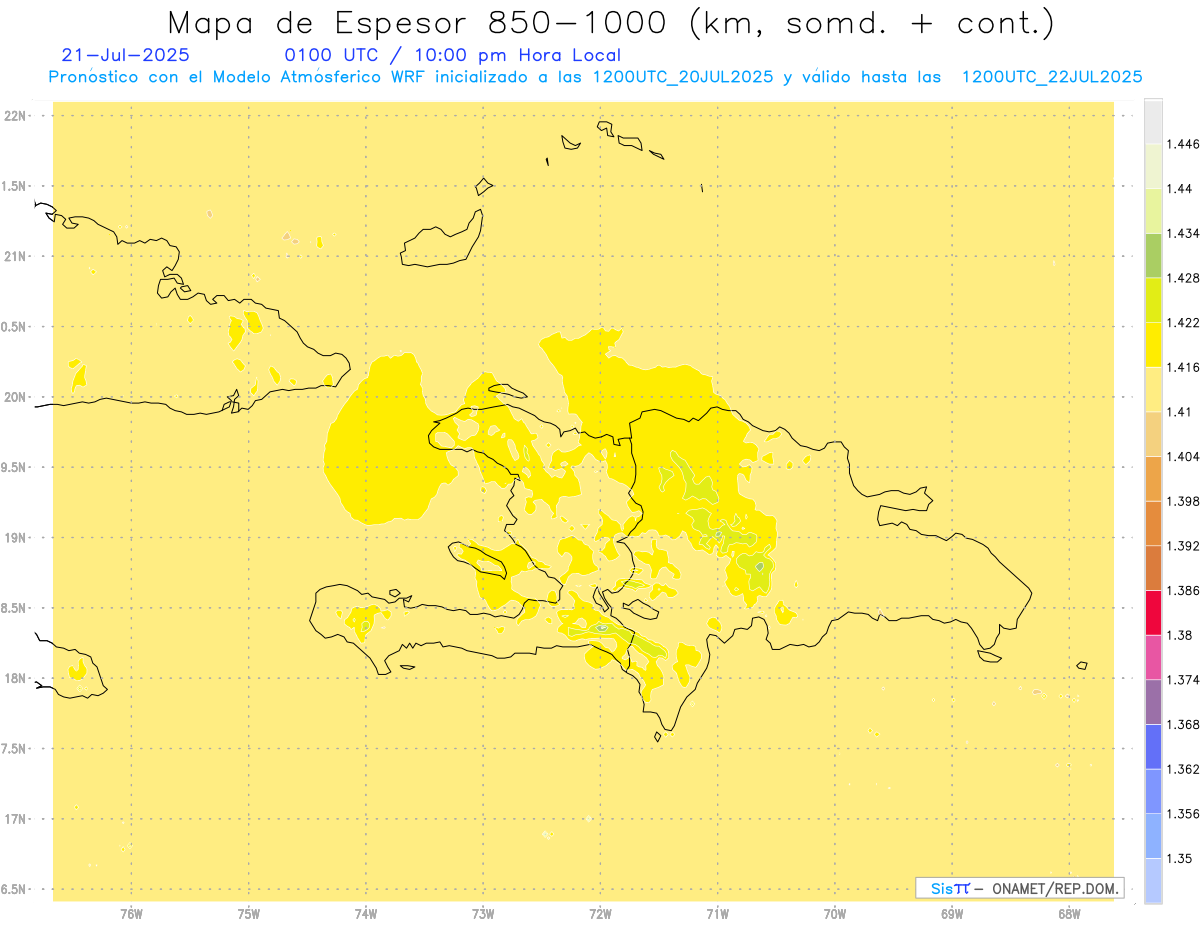
Task: Select the purple legend swatch below 1.374
Action: [x=1153, y=701]
